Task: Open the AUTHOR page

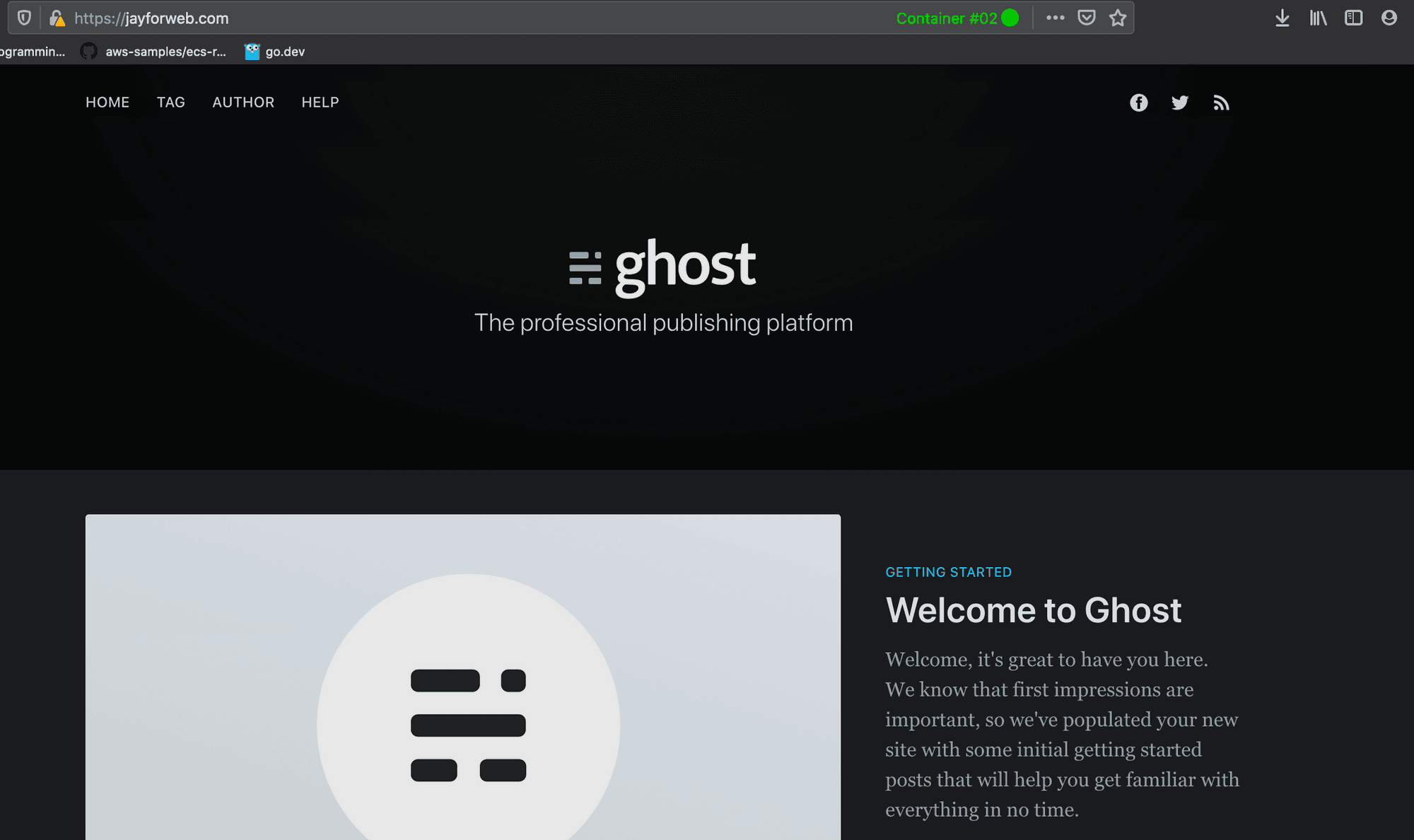Action: (x=243, y=102)
